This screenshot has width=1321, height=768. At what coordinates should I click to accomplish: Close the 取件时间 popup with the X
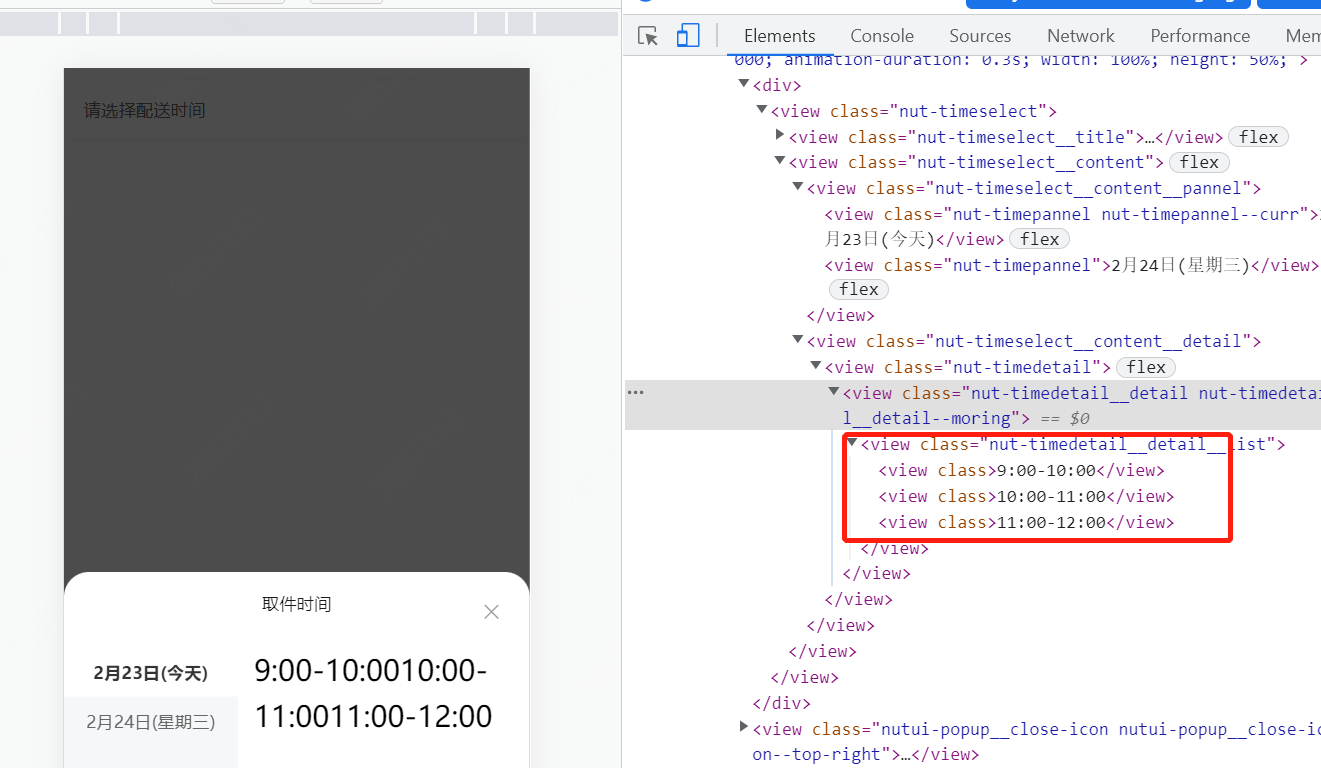coord(491,612)
